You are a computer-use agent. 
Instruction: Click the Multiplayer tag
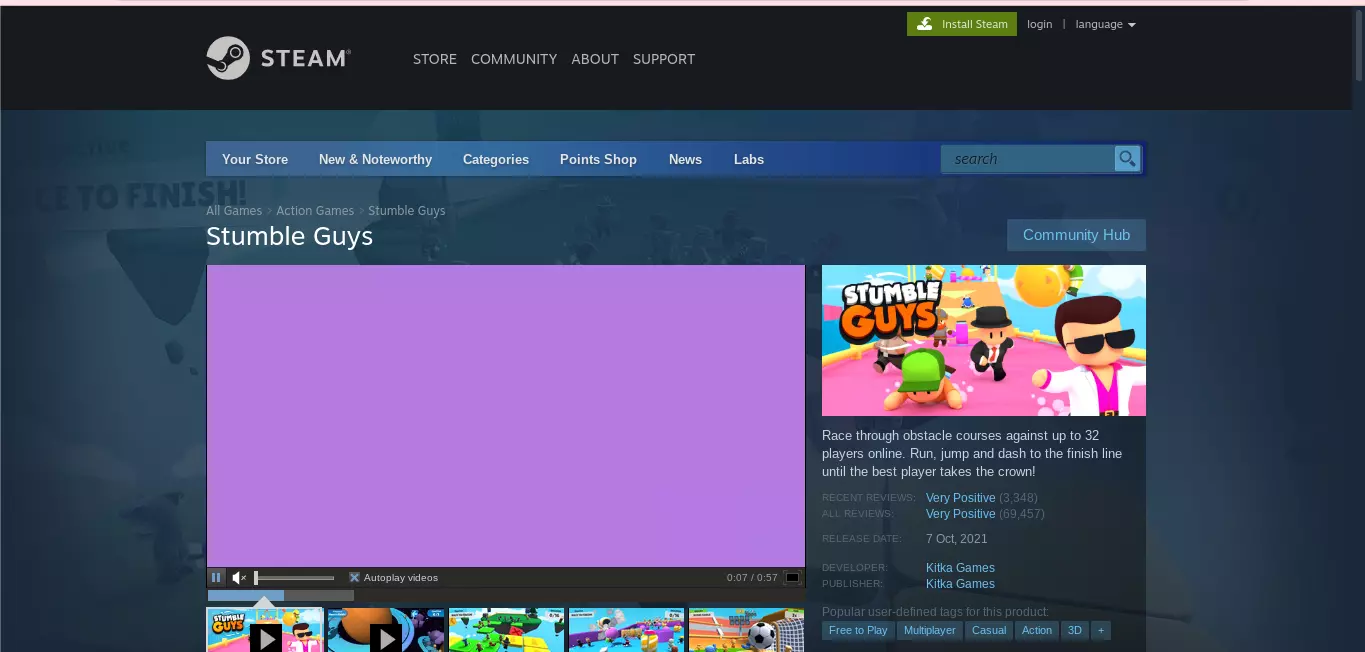930,630
